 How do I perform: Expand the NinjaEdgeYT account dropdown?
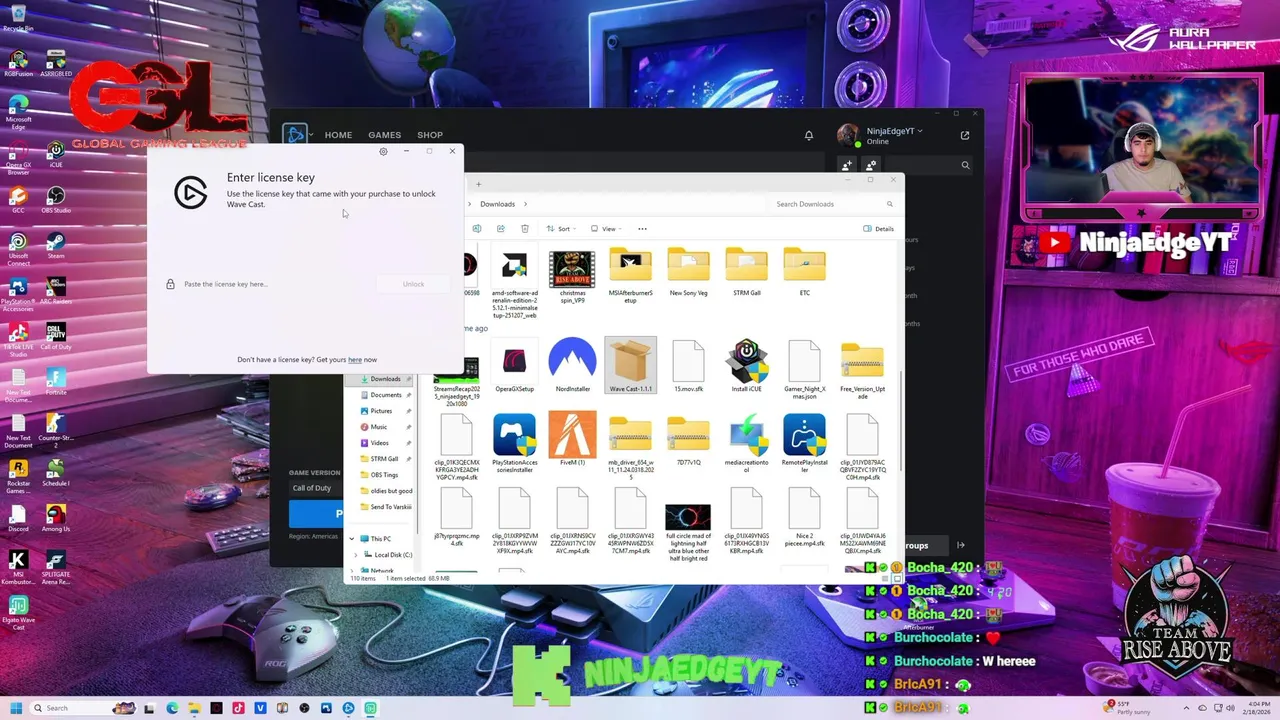[x=920, y=131]
